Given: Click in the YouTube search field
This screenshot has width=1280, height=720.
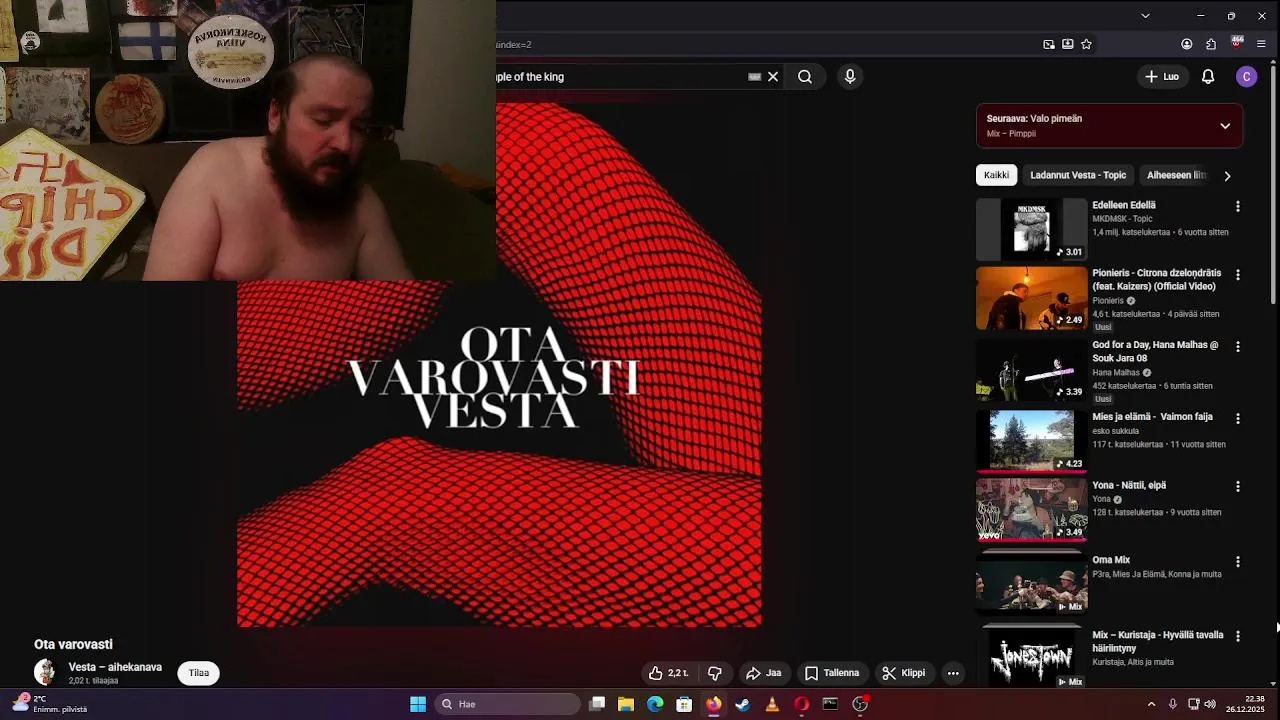Looking at the screenshot, I should coord(620,77).
